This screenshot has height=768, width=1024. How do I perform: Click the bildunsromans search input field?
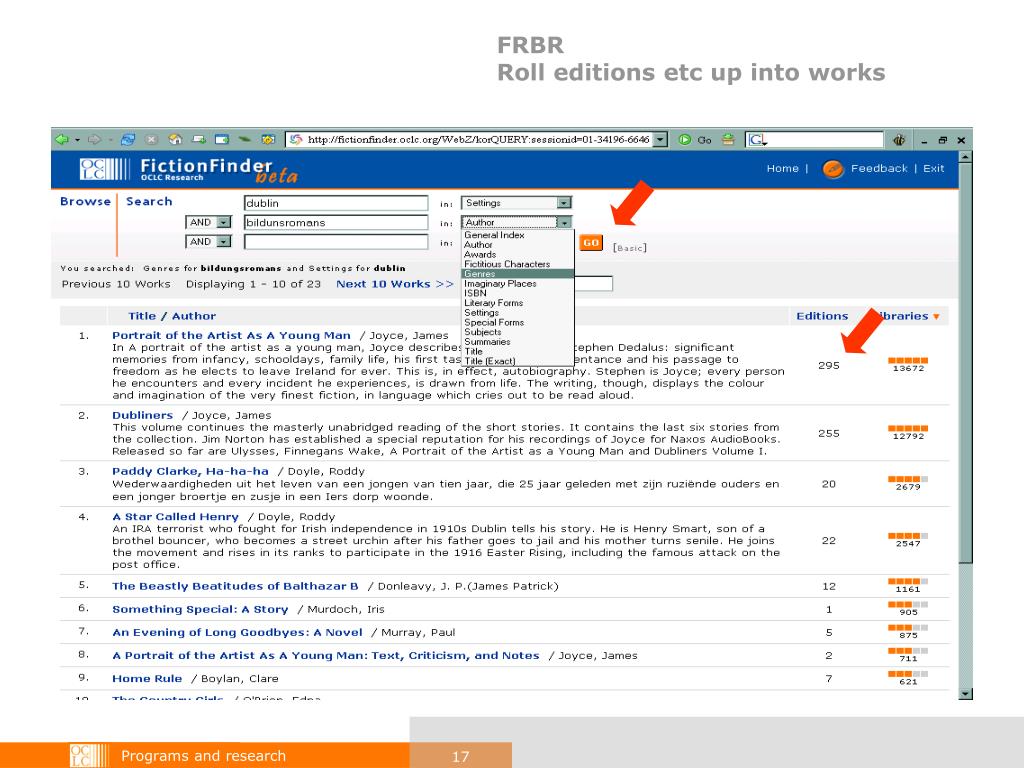(336, 223)
